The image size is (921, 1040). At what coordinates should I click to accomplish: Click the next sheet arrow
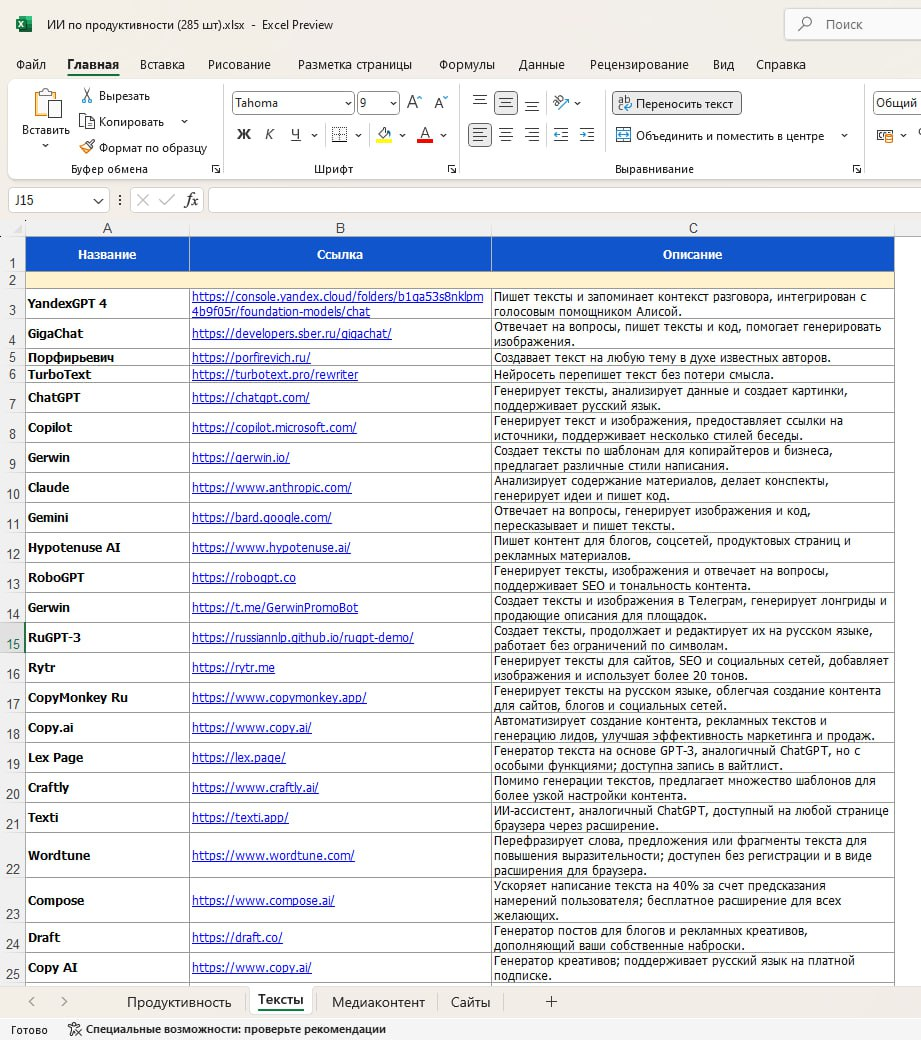[64, 1002]
